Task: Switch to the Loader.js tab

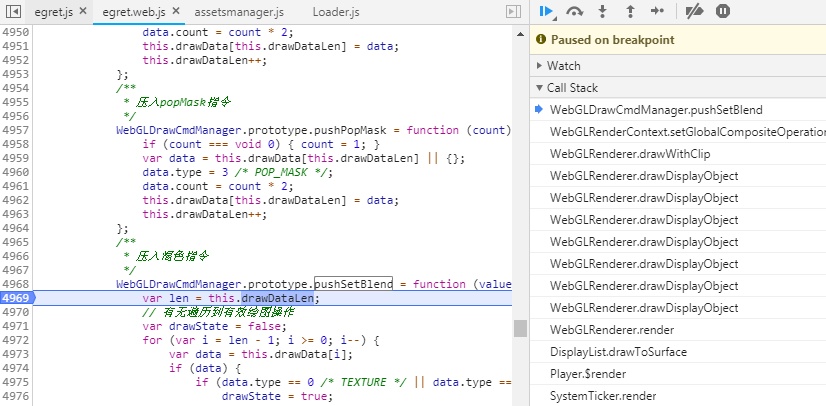Action: pos(336,12)
